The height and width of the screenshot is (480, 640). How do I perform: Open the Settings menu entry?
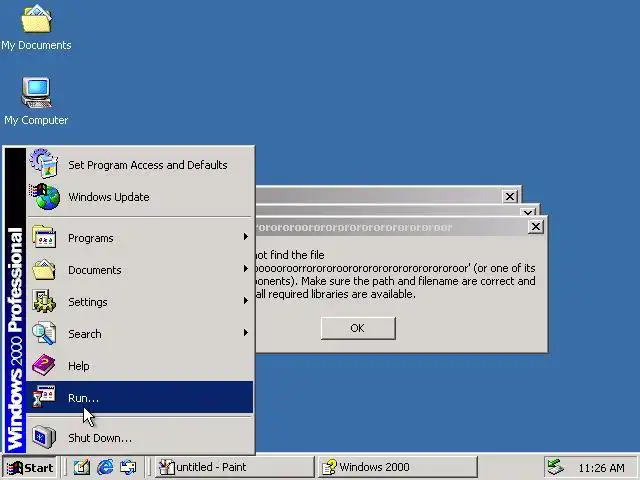tap(140, 302)
